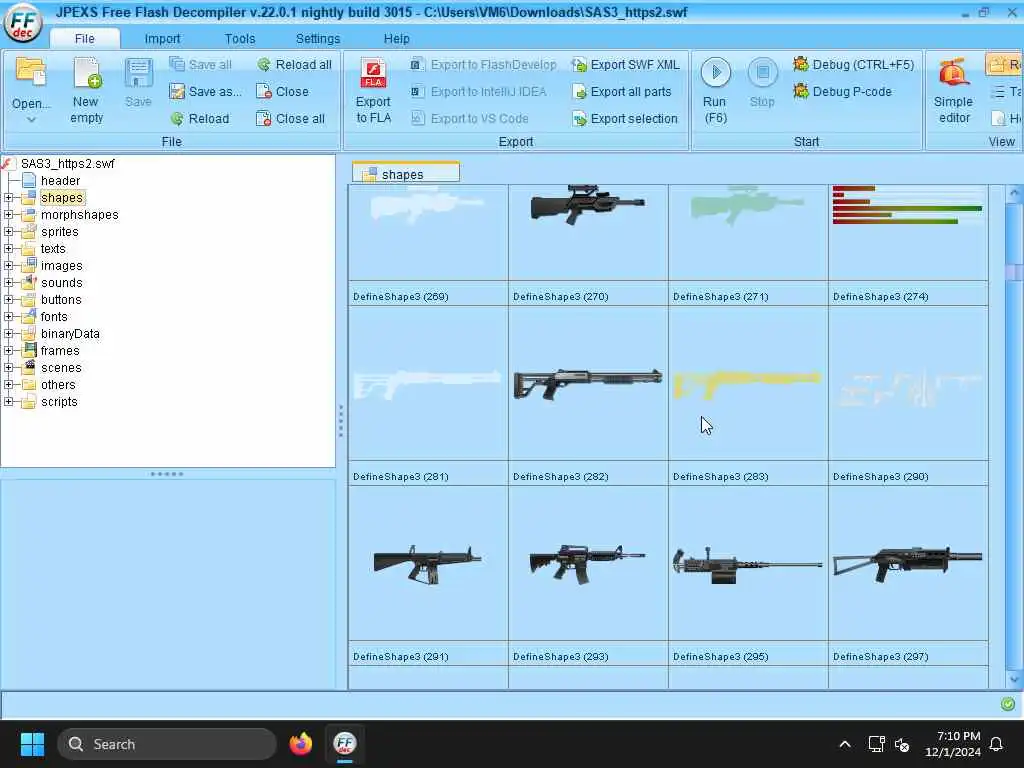Expand the sprites tree node

point(8,231)
